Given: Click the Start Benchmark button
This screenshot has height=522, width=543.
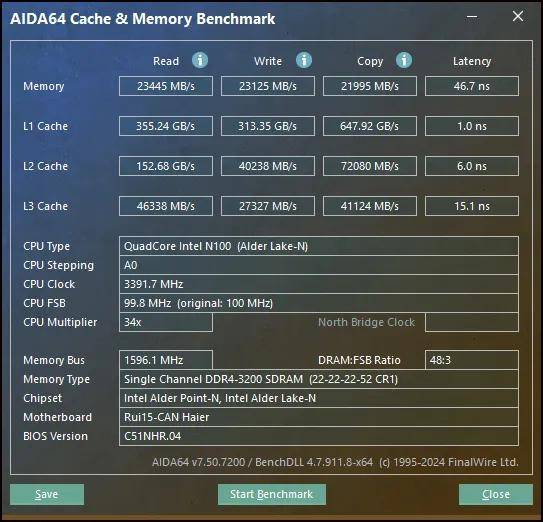Looking at the screenshot, I should (x=272, y=494).
